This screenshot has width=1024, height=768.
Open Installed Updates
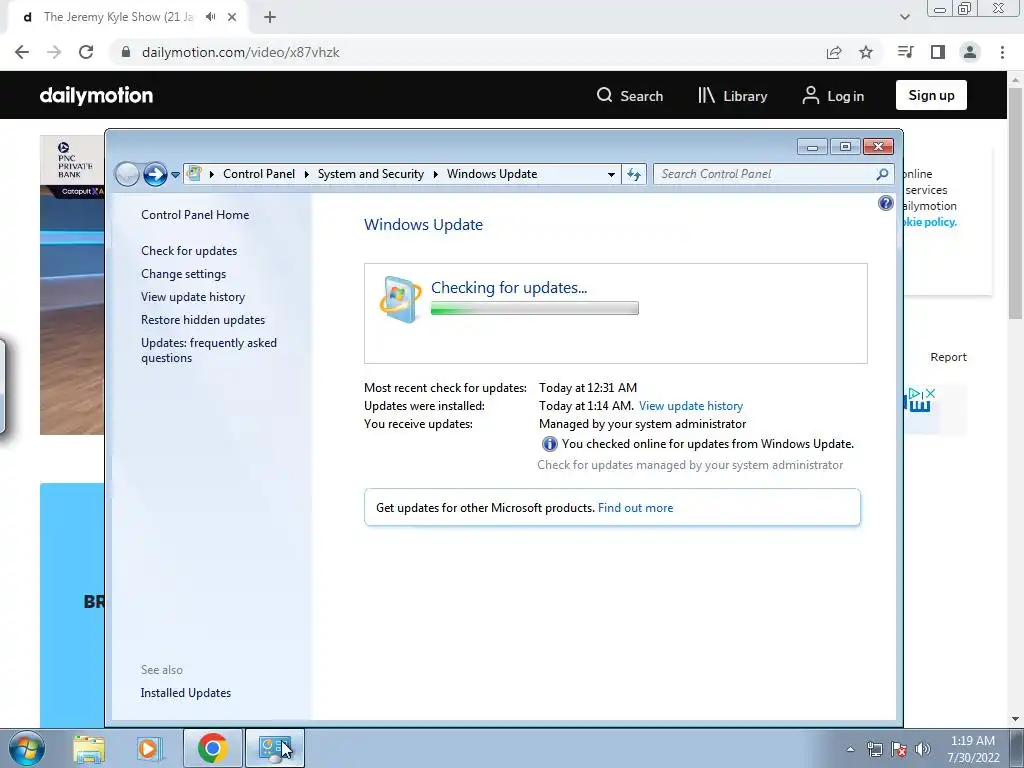(185, 693)
